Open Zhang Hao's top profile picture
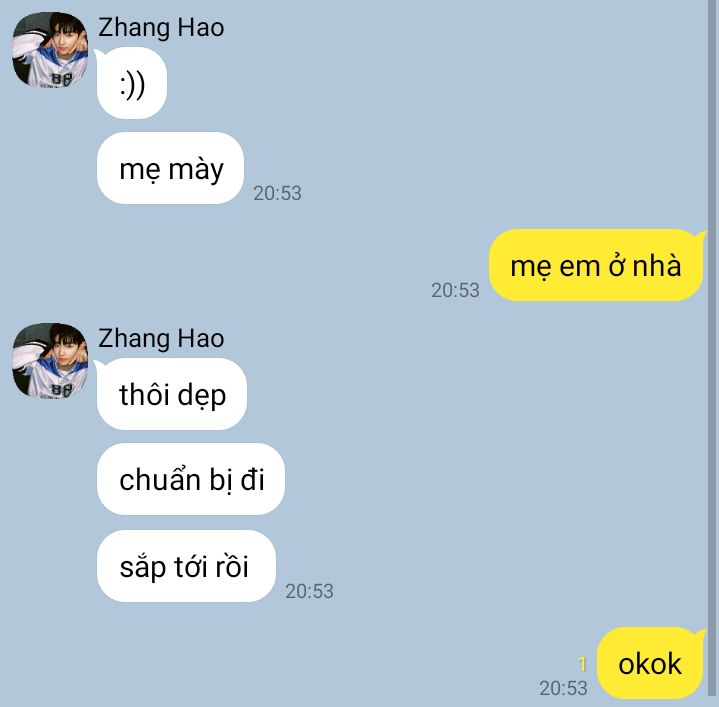719x707 pixels. (50, 50)
